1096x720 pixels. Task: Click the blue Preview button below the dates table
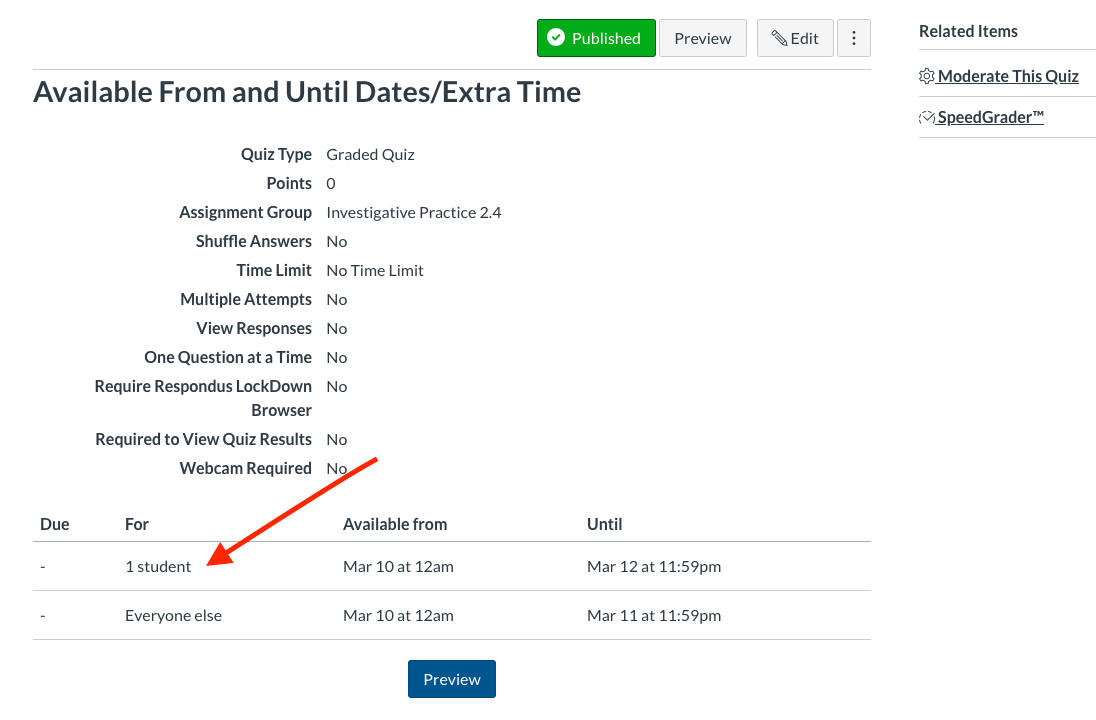pos(451,678)
